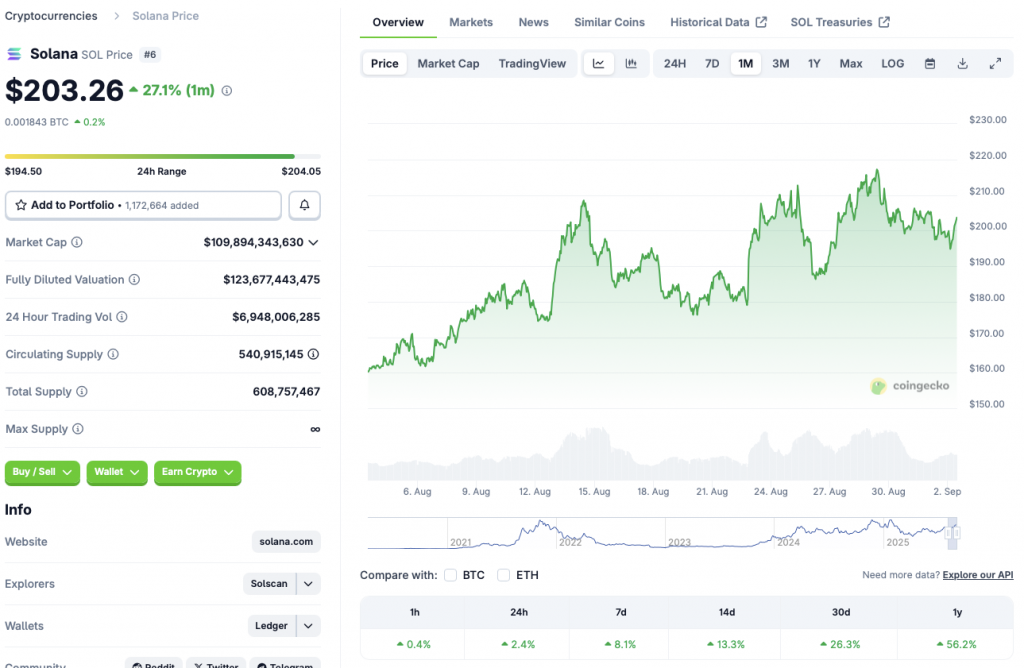Open the Circulating Supply label info icon
The width and height of the screenshot is (1024, 668).
pos(113,354)
